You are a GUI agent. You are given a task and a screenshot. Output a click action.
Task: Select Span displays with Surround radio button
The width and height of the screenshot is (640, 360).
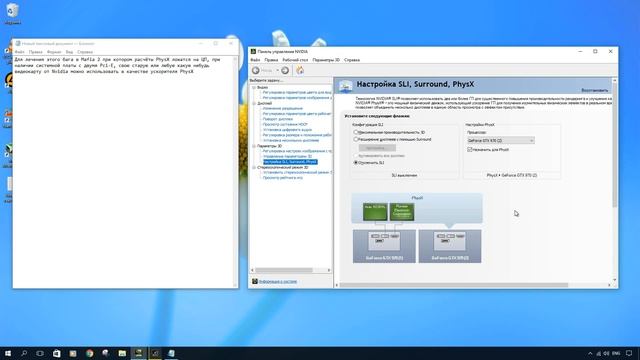tap(356, 139)
